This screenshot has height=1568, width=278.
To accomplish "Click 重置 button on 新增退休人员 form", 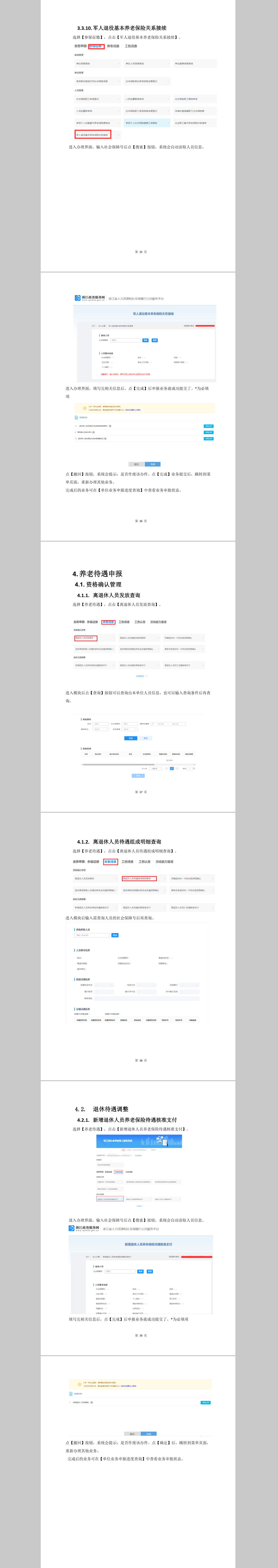I will [x=150, y=1271].
